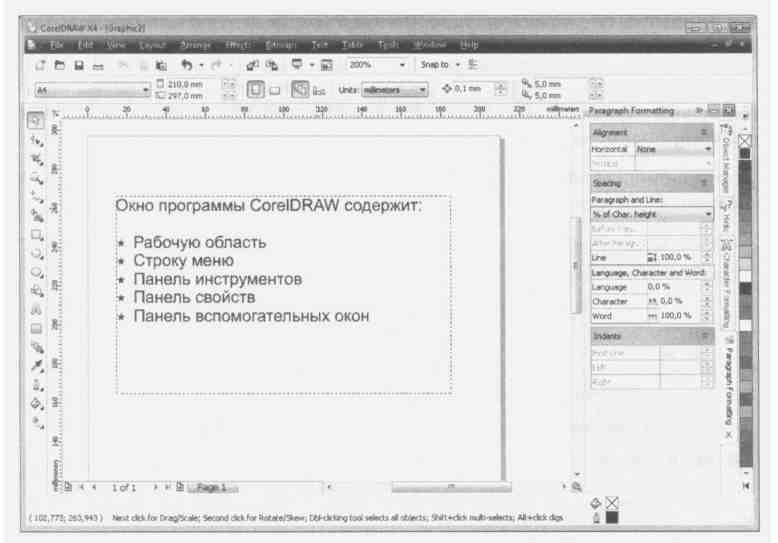This screenshot has height=543, width=778.
Task: Open the zoom level 200% dropdown
Action: tap(402, 65)
